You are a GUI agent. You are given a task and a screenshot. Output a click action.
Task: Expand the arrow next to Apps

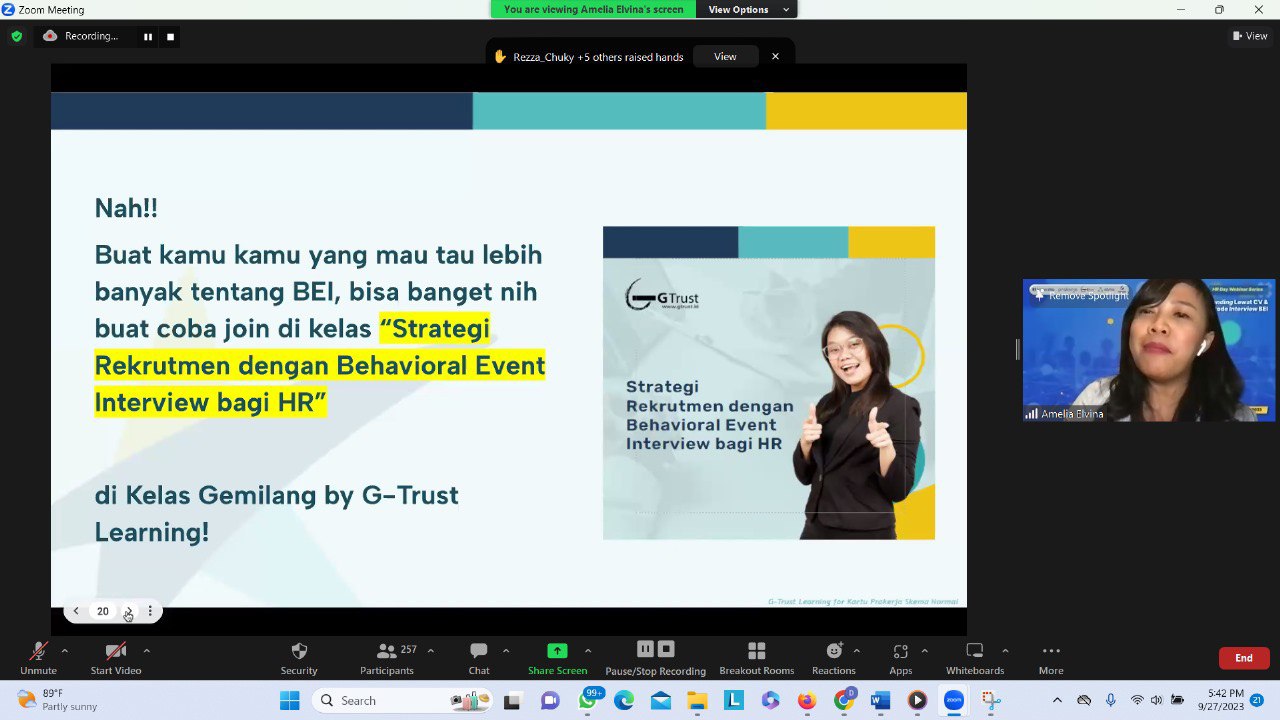pos(924,651)
